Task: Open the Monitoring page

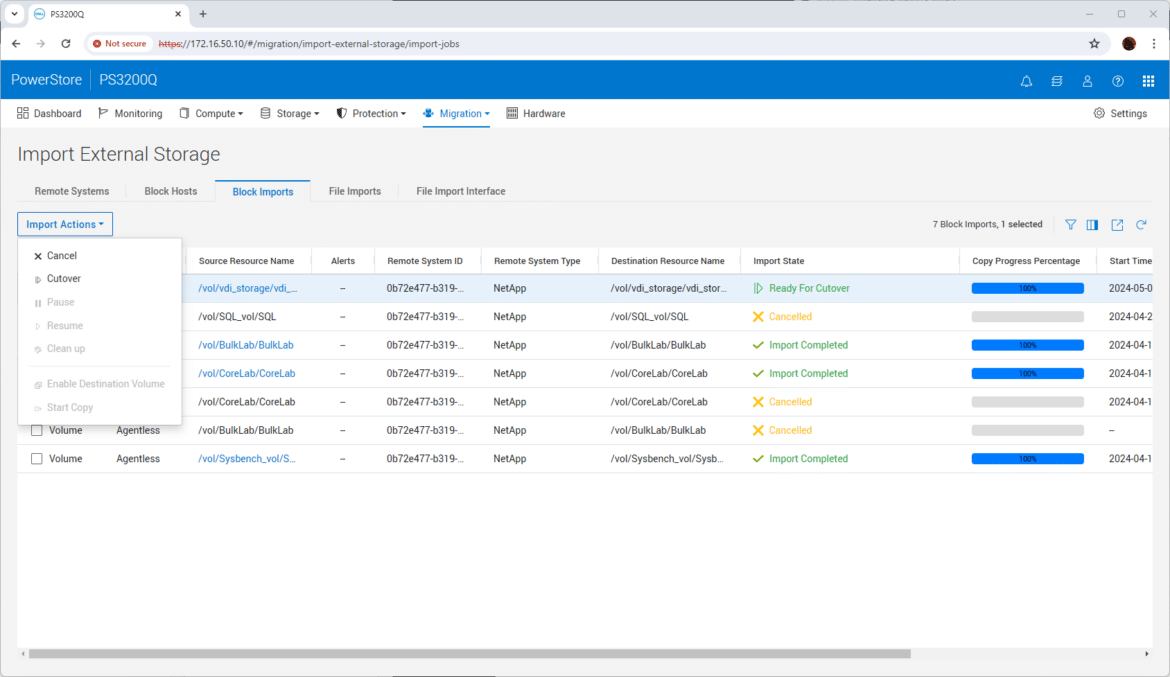Action: pos(131,113)
